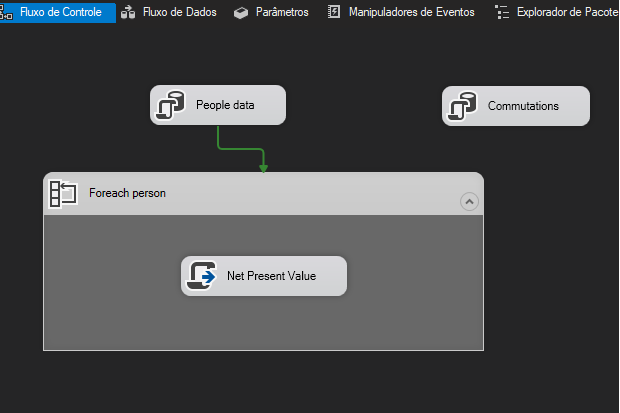Select the Foreach person container title
This screenshot has height=413, width=620.
tap(127, 193)
